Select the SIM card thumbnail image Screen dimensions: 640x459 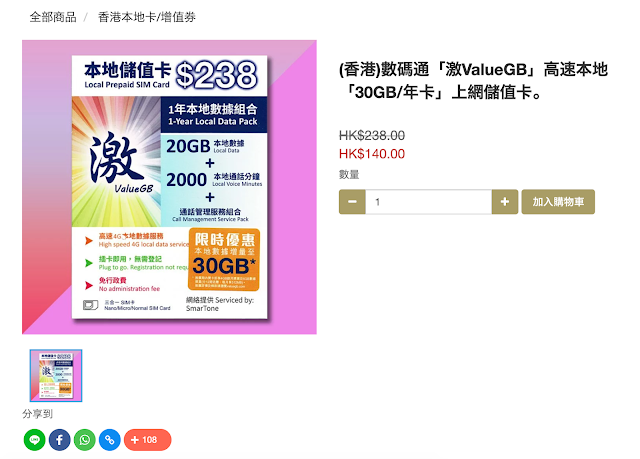[x=56, y=375]
